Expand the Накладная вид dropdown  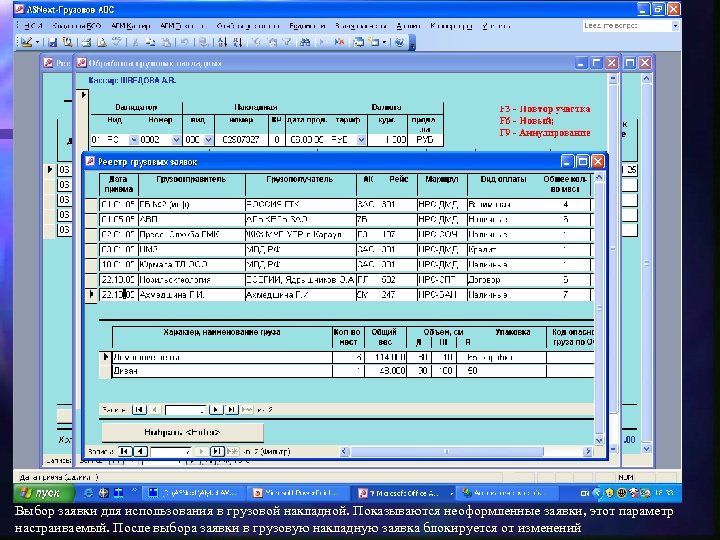208,140
